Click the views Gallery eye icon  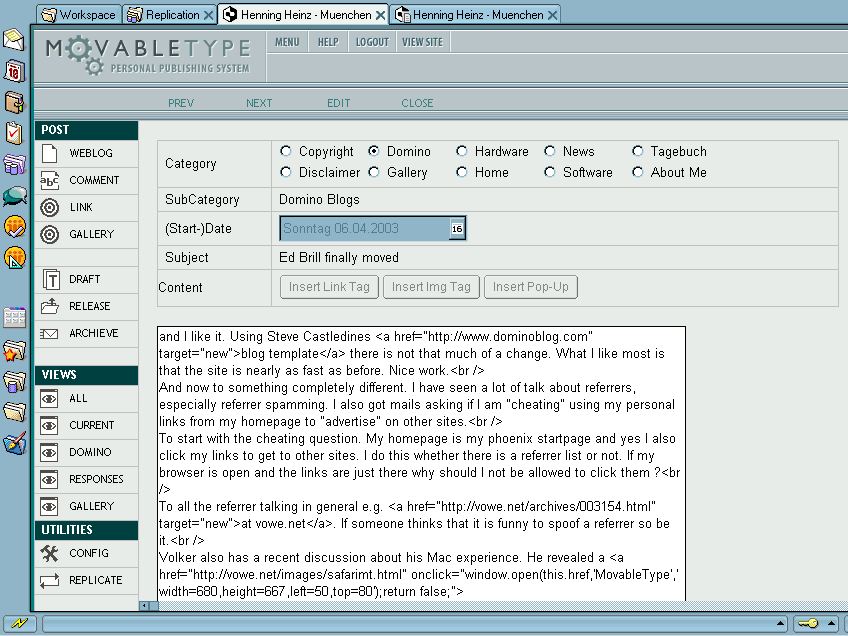49,507
